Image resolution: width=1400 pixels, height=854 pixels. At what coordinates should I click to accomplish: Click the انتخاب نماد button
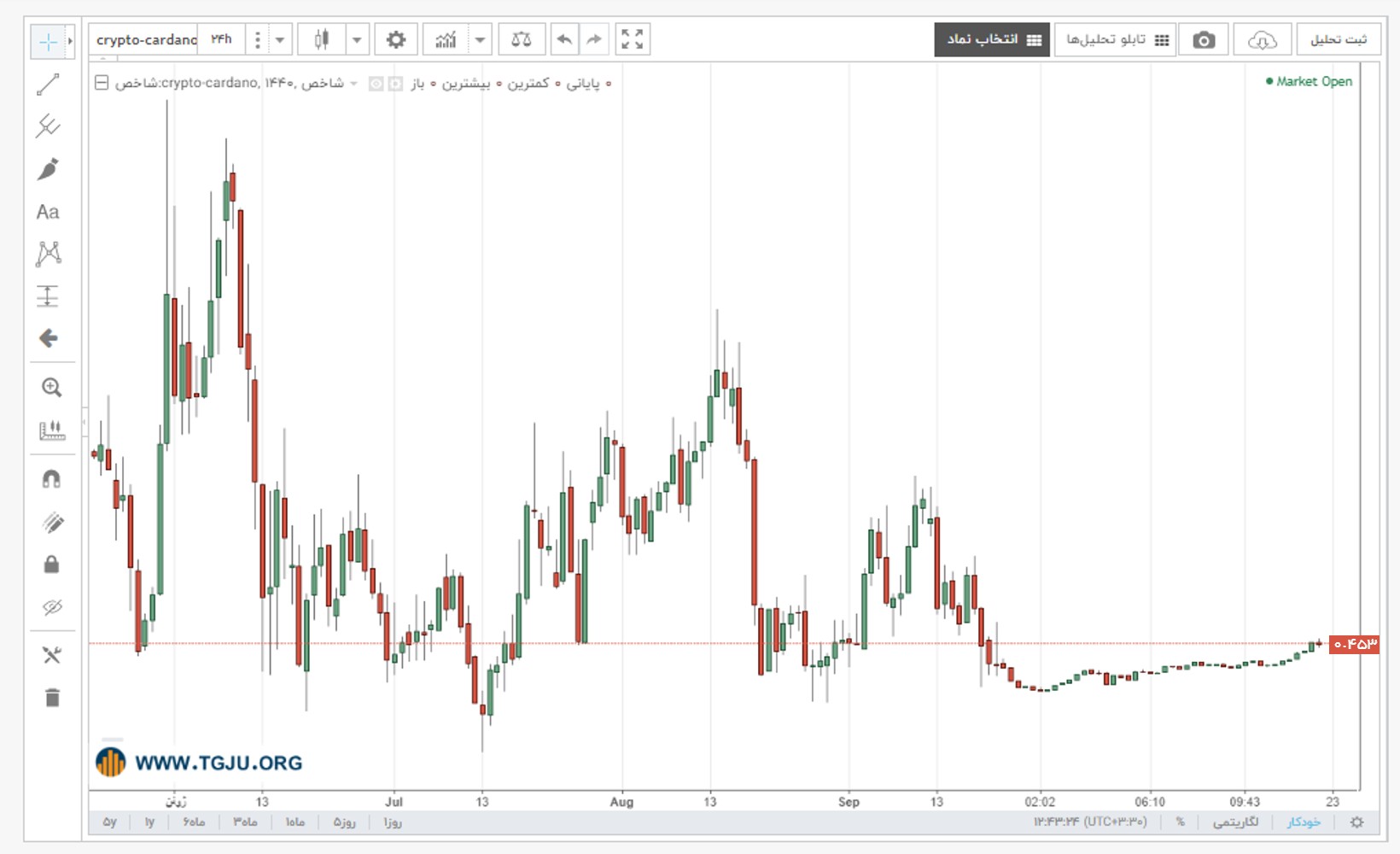click(992, 40)
